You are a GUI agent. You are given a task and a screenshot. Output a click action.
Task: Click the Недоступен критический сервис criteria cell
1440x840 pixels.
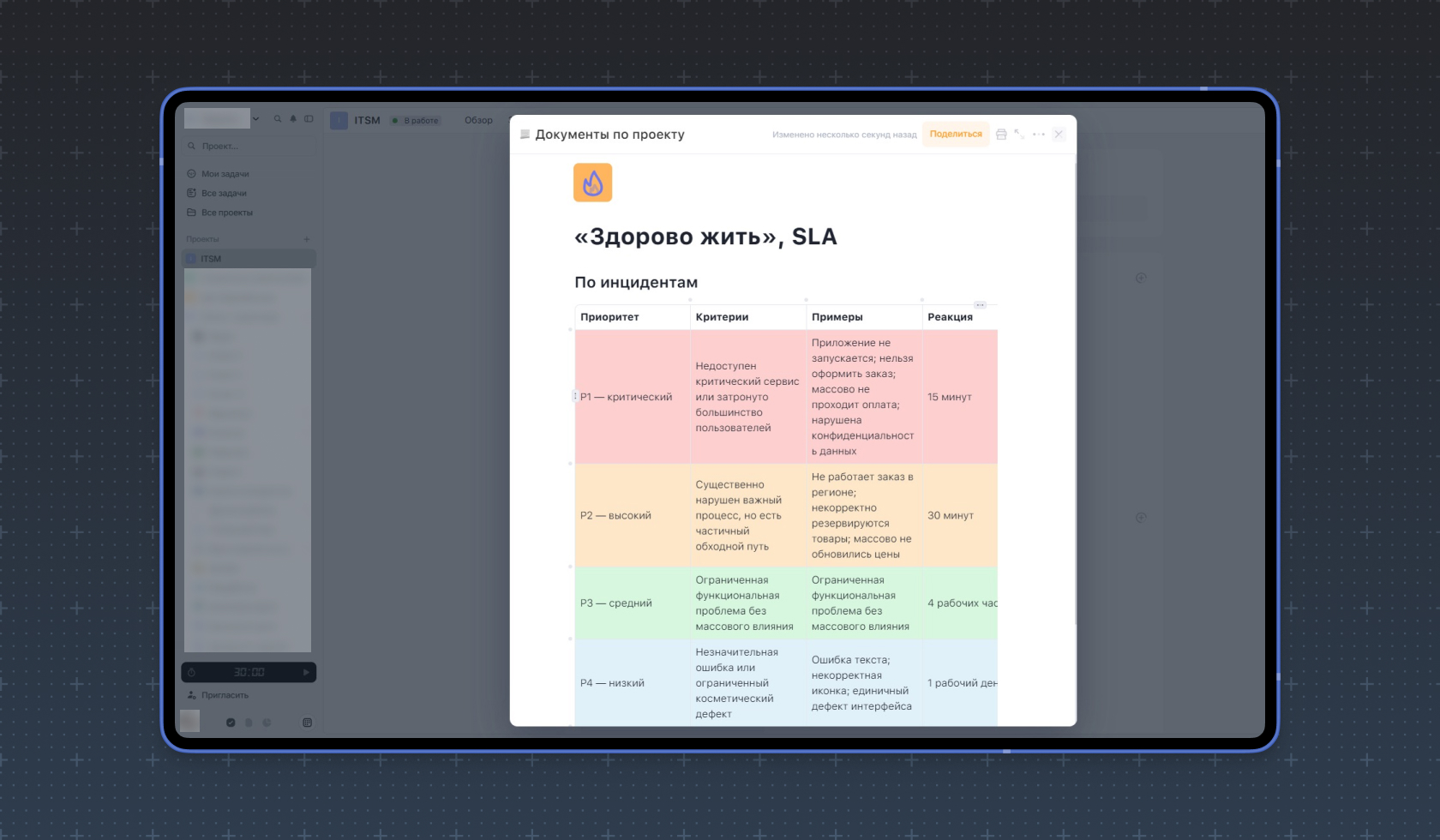click(x=748, y=397)
